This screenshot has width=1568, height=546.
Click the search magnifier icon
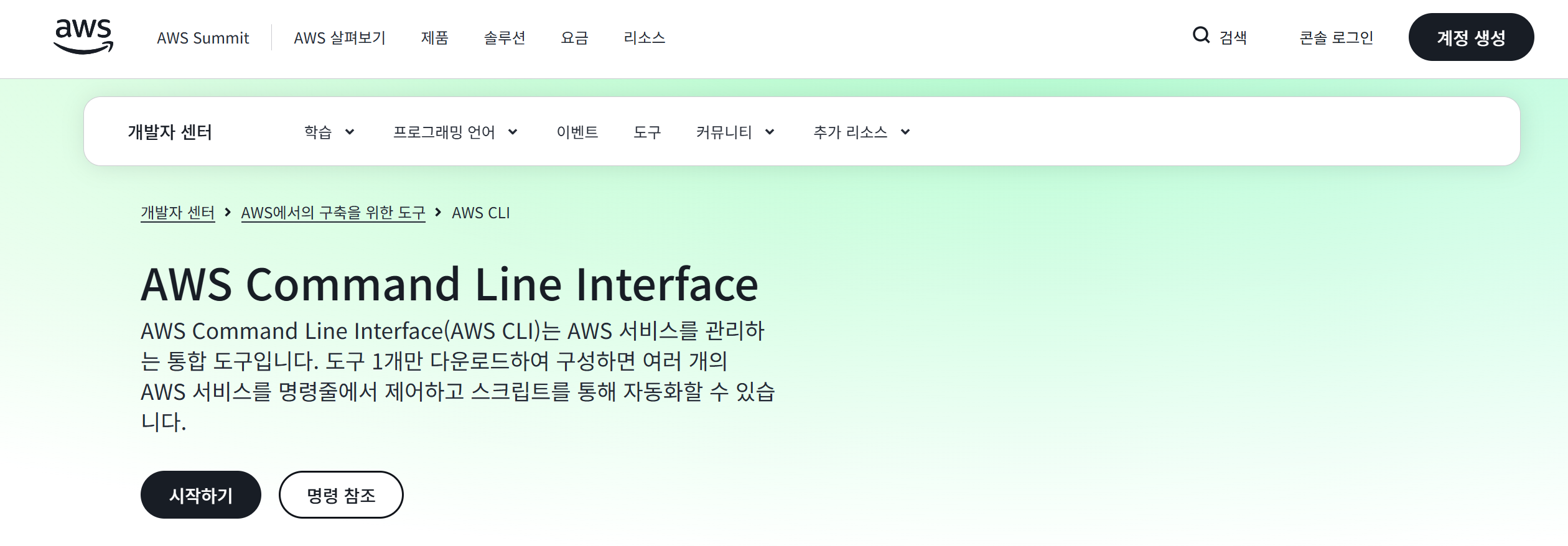1201,35
